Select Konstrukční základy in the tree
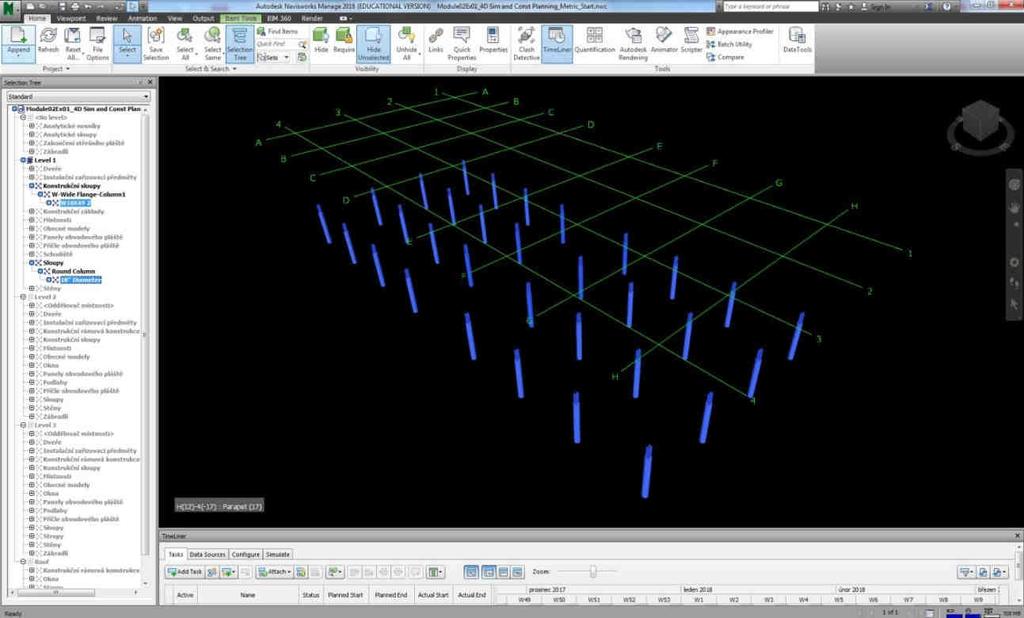The height and width of the screenshot is (618, 1024). tap(73, 212)
